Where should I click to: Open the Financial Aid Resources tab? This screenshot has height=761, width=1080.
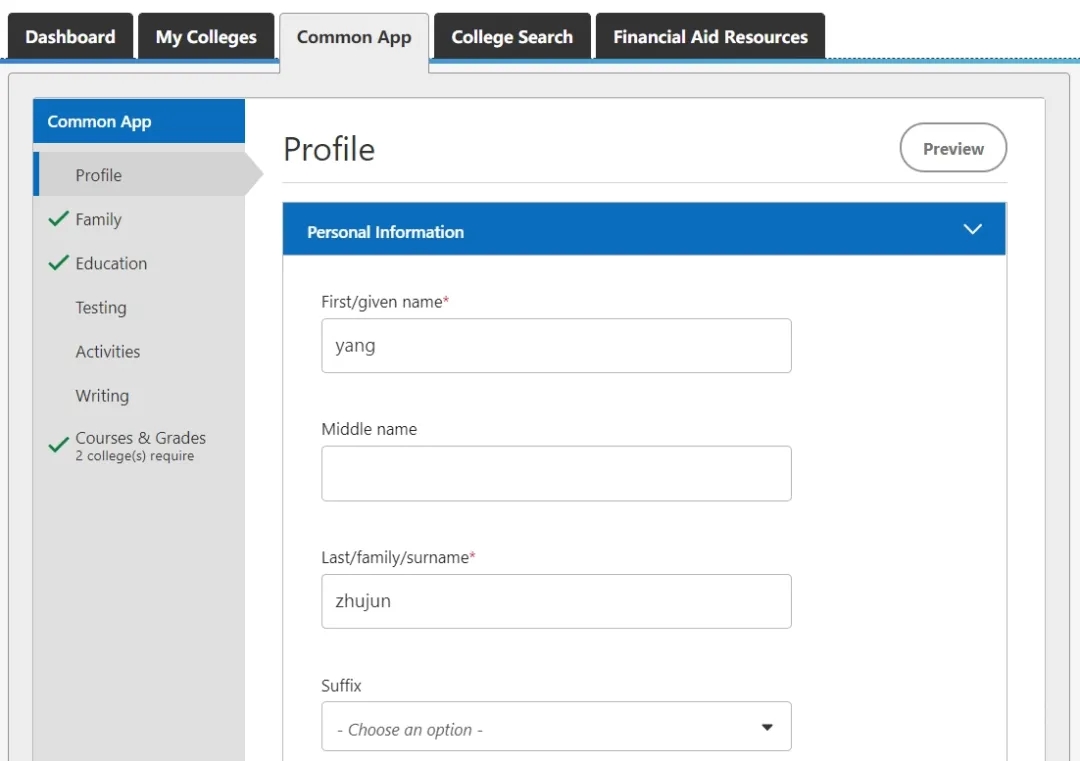710,37
